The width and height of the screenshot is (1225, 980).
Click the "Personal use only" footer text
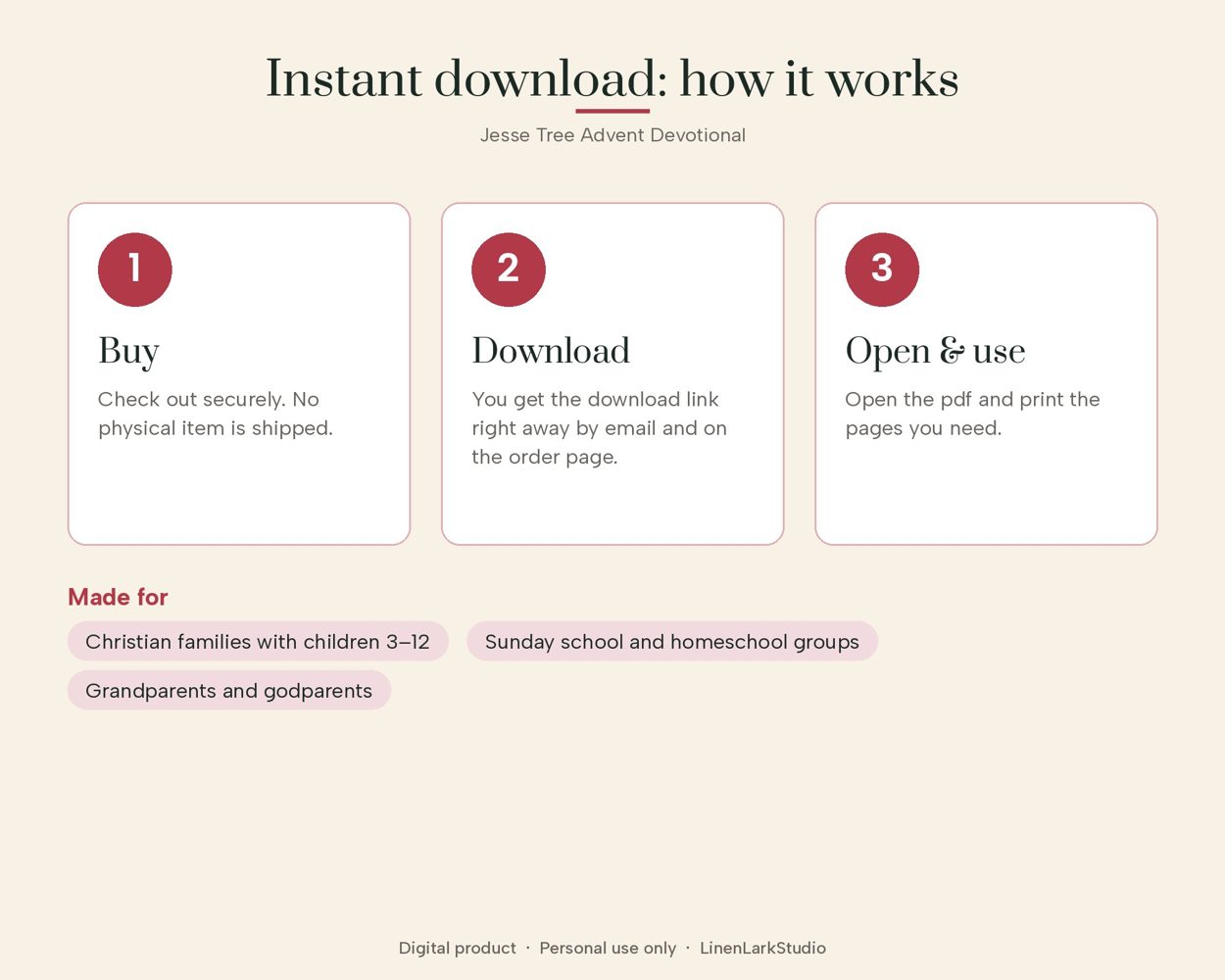pos(608,948)
